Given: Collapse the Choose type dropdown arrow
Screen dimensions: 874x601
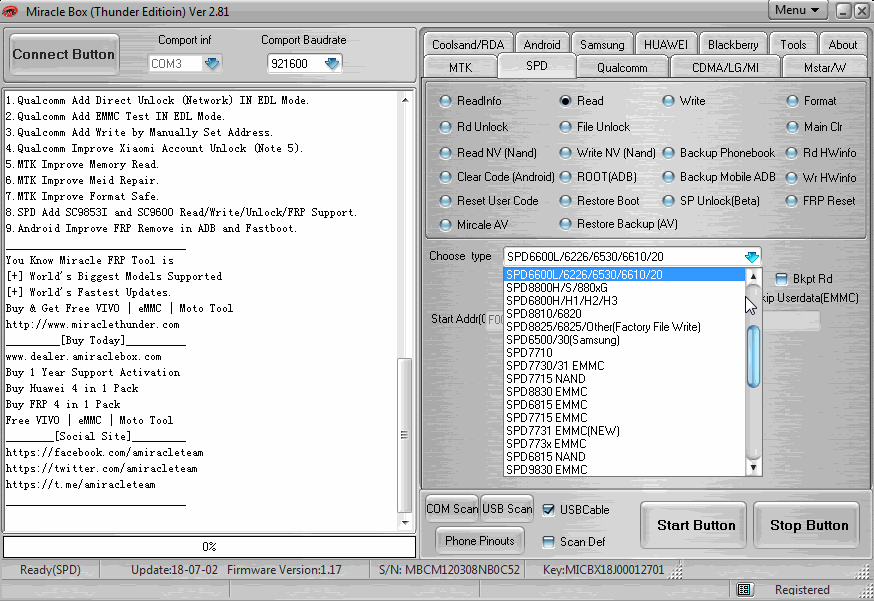Looking at the screenshot, I should coord(751,257).
